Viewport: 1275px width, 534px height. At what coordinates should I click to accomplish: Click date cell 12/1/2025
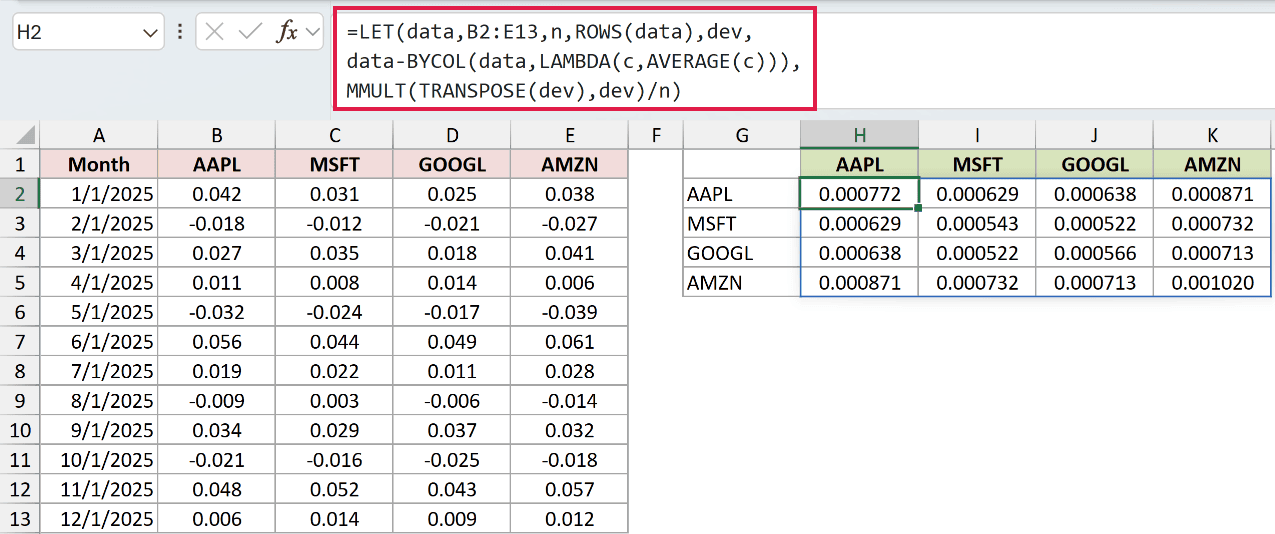99,519
